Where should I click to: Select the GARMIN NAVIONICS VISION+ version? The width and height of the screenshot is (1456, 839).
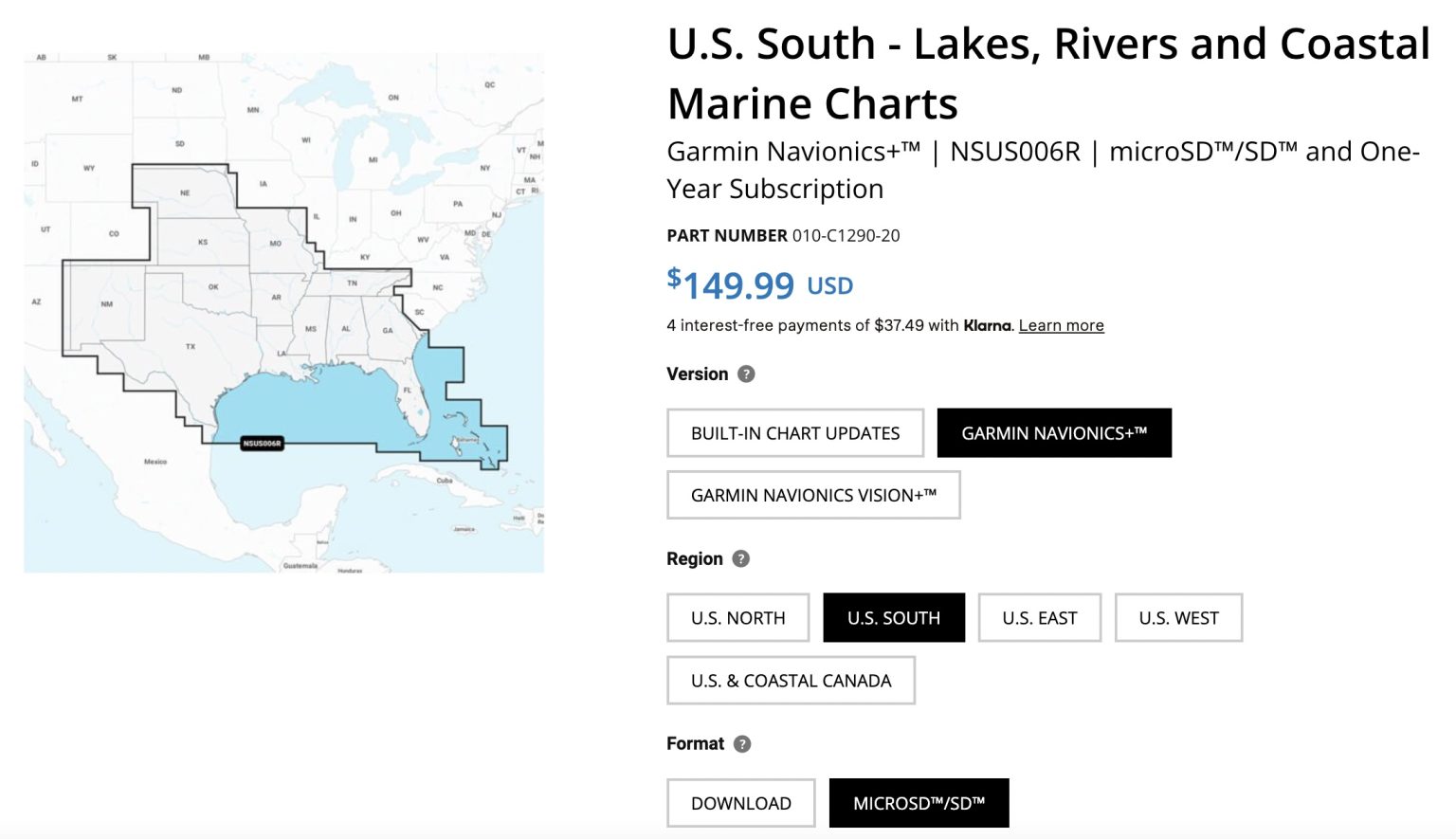(x=812, y=495)
